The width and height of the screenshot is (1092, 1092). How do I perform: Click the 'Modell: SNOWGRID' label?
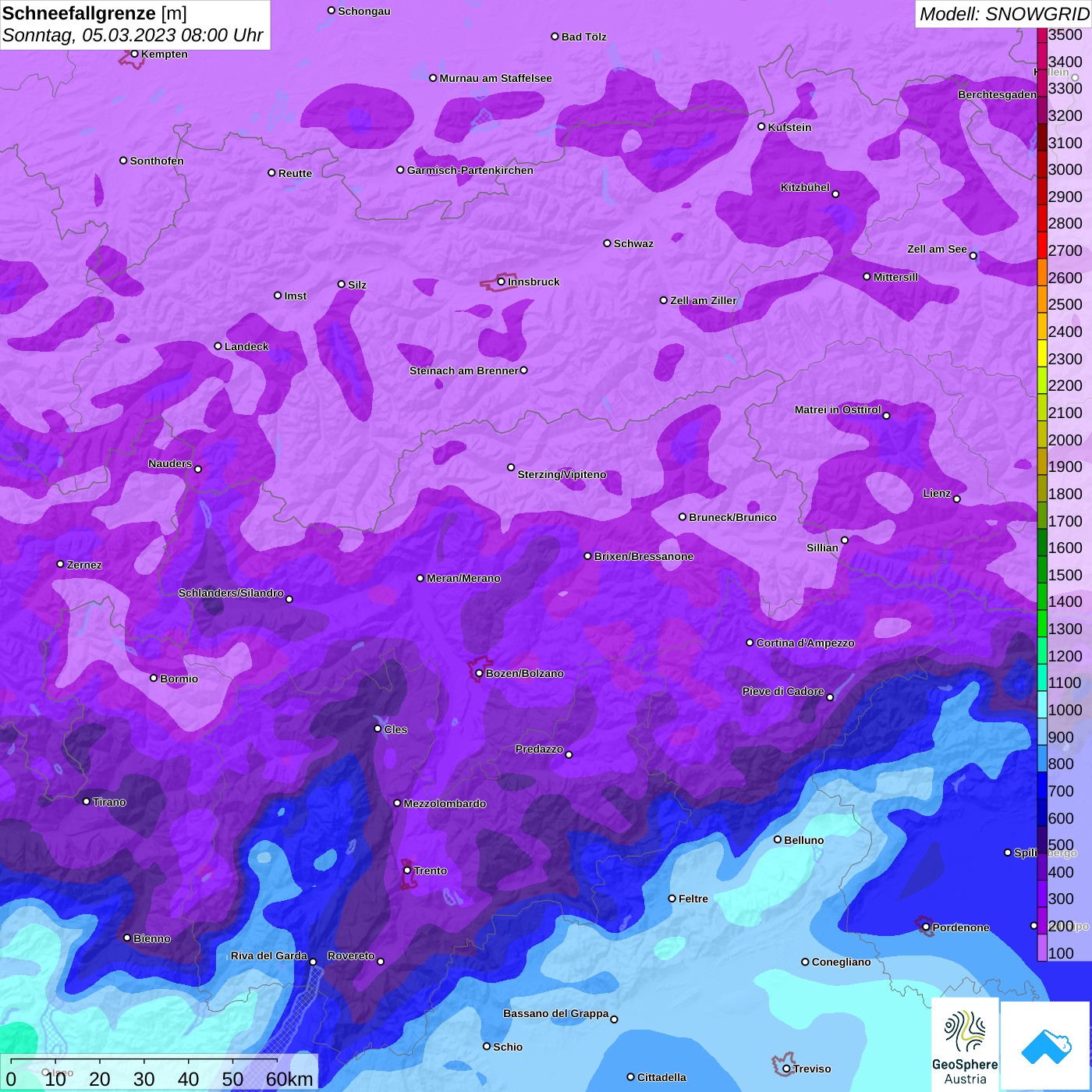click(1004, 14)
